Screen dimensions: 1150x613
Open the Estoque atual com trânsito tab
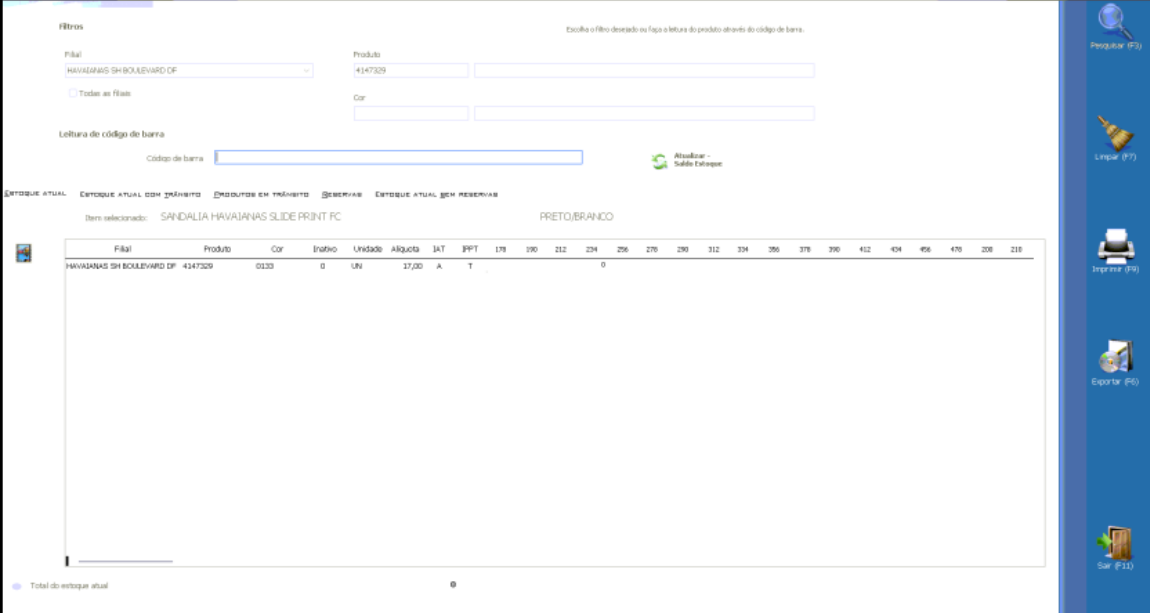pos(140,194)
